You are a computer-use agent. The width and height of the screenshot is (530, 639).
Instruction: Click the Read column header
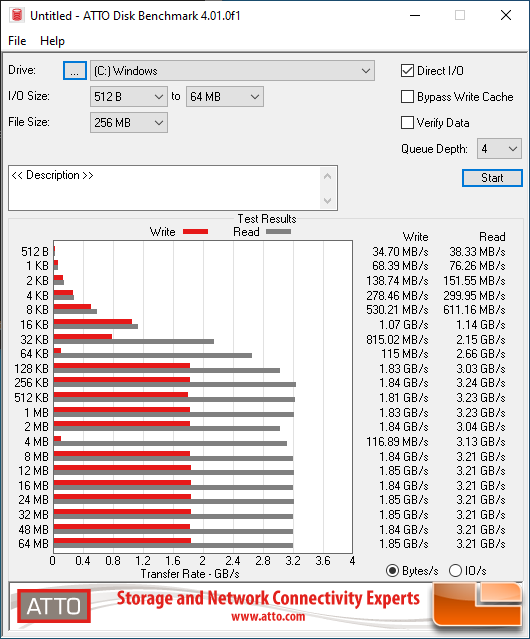tap(492, 237)
